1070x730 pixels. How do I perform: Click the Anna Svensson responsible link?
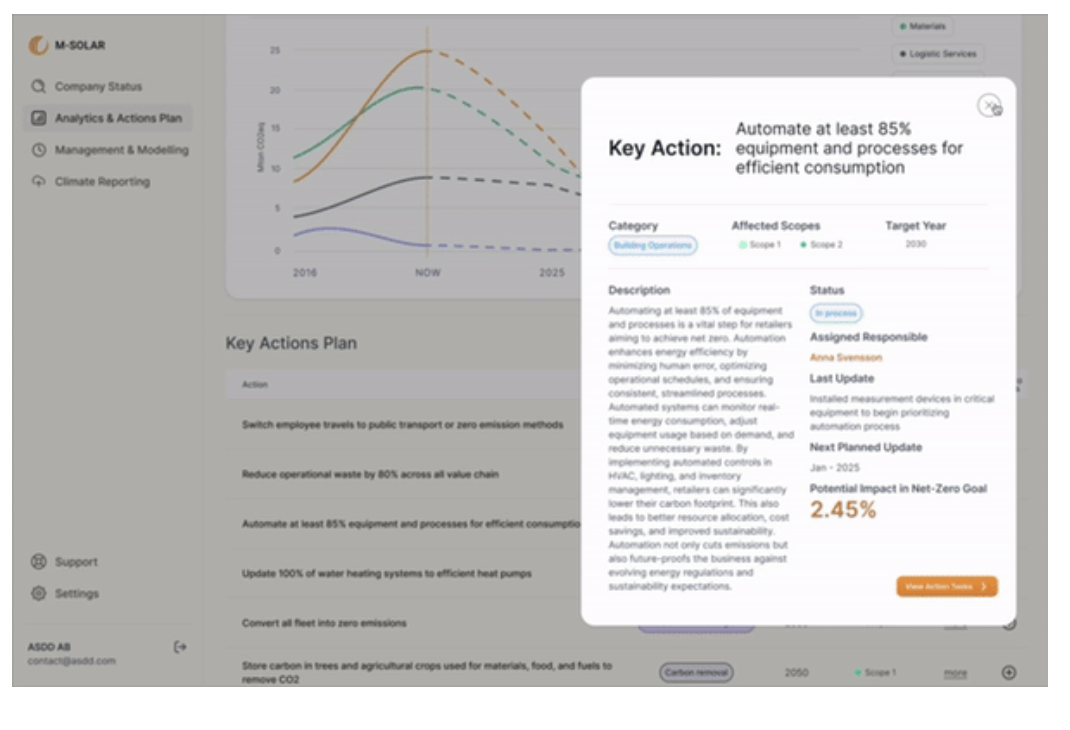845,357
